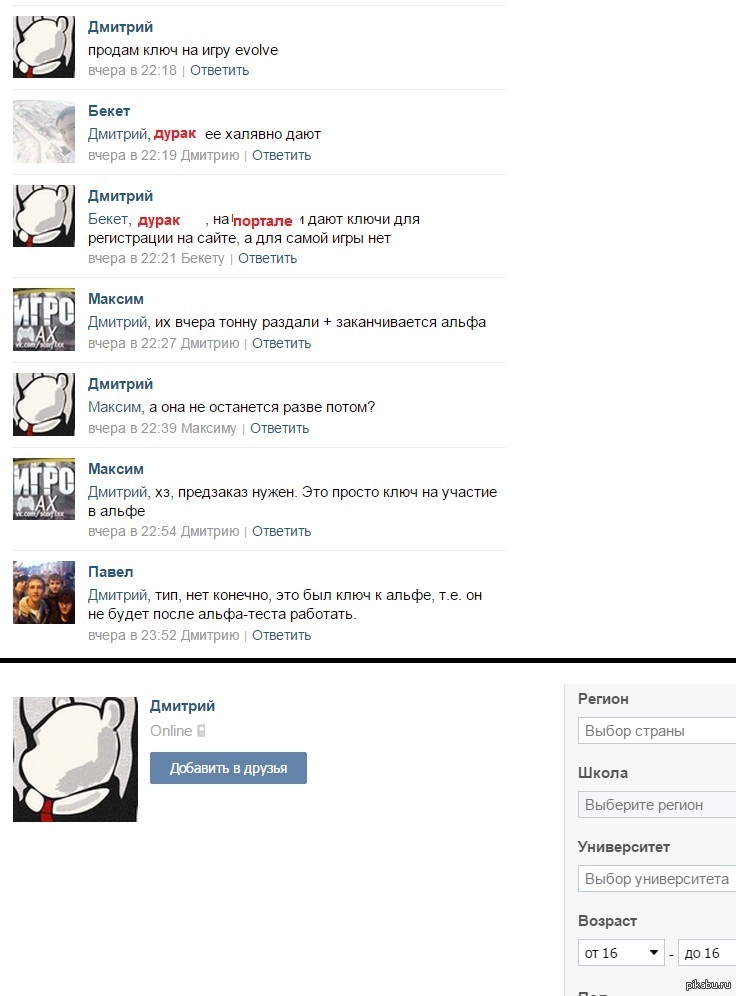Open the 'до 16' maximum age dropdown

707,953
